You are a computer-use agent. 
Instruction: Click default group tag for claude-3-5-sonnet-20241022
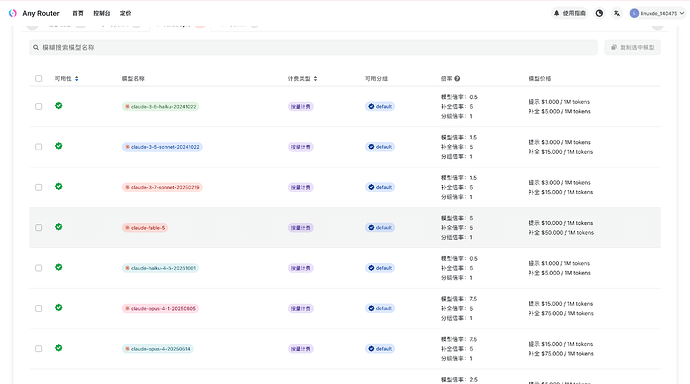[x=380, y=147]
